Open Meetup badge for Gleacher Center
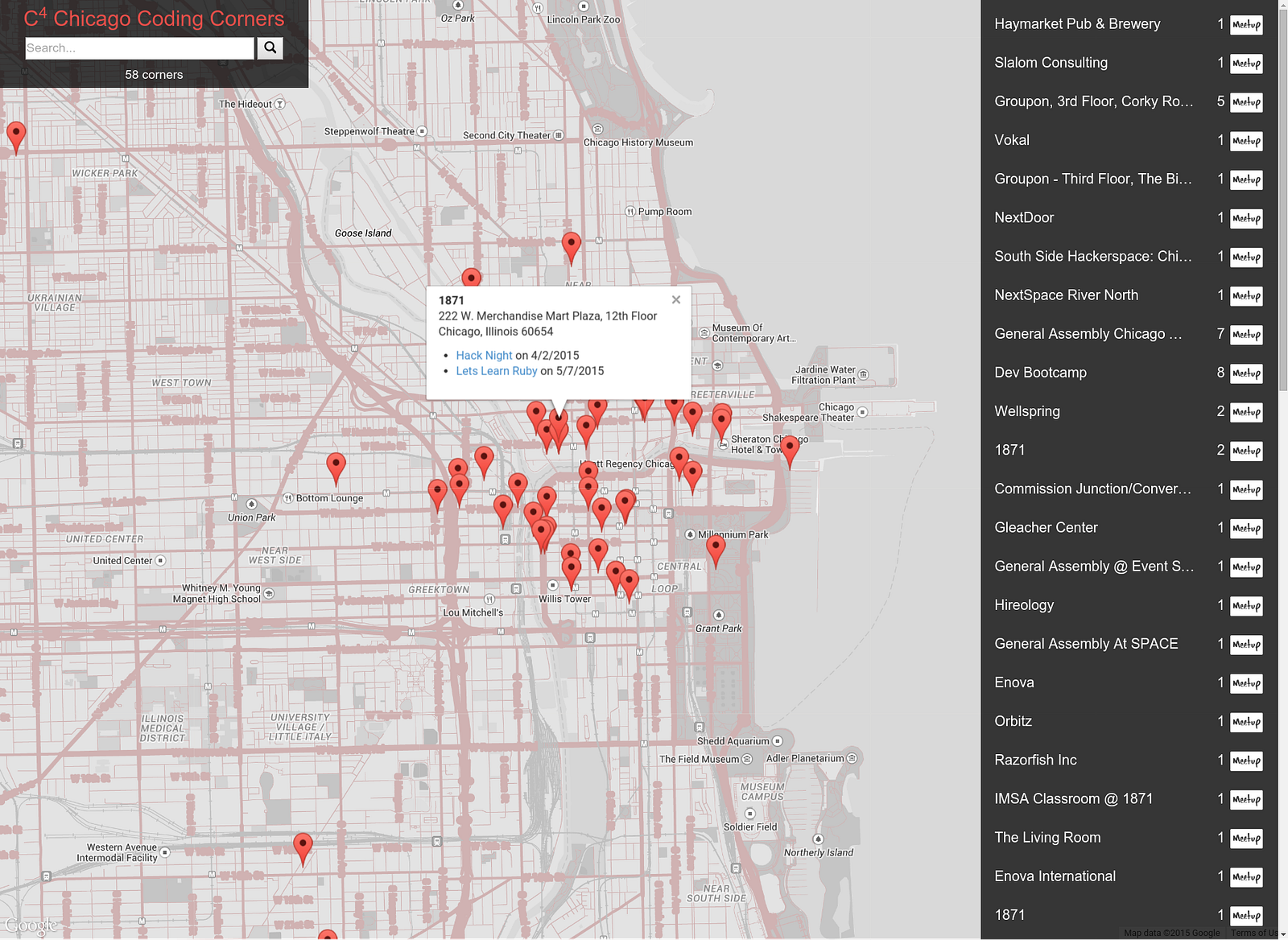The image size is (1288, 940). pos(1246,528)
